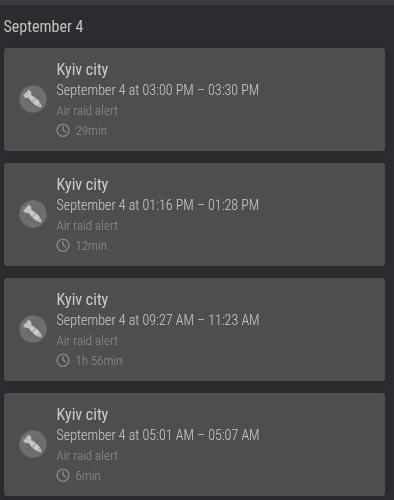Click 'Air raid alert' label in 01:16 PM card
The image size is (394, 500).
pyautogui.click(x=87, y=226)
